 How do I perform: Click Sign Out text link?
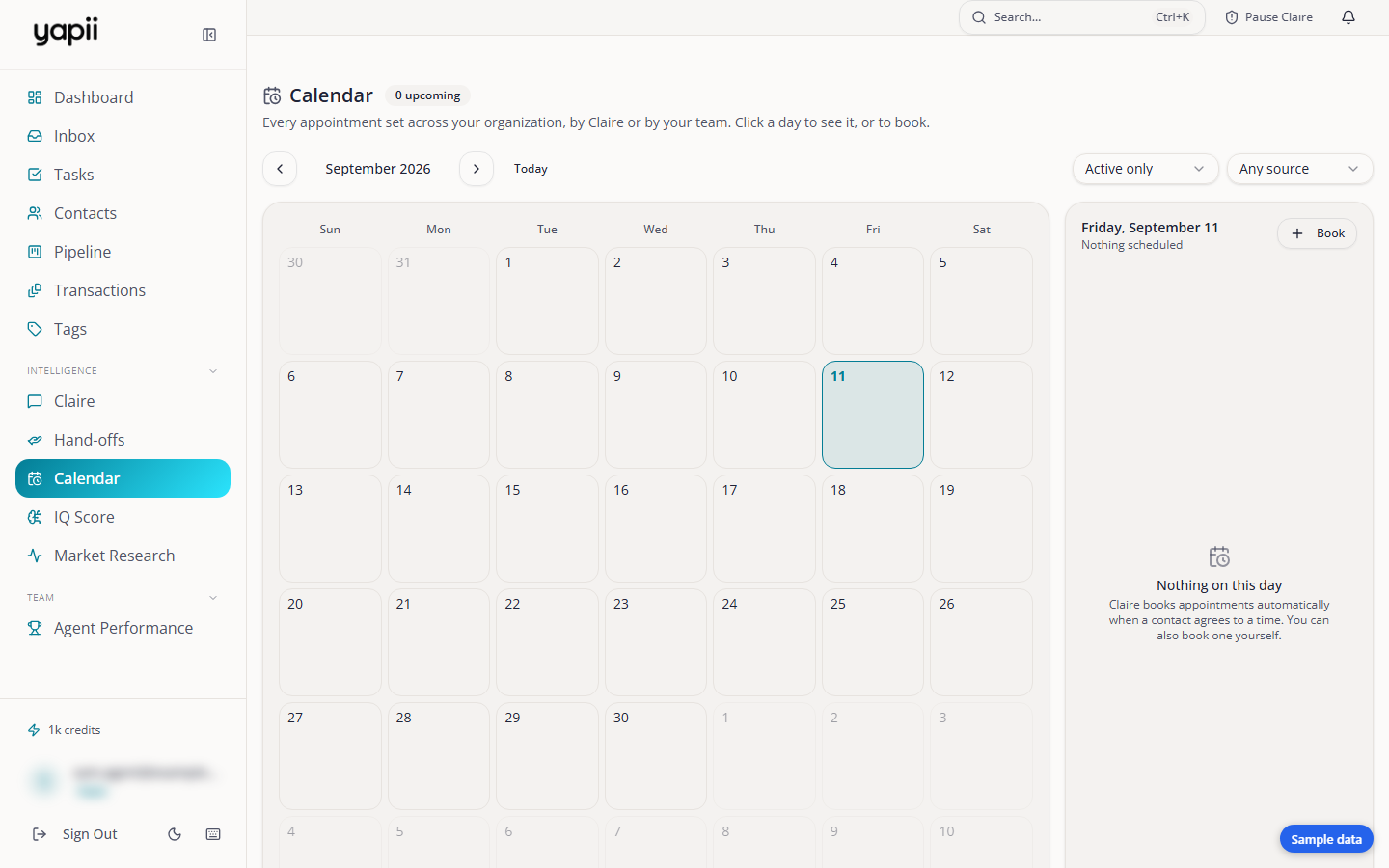click(90, 834)
